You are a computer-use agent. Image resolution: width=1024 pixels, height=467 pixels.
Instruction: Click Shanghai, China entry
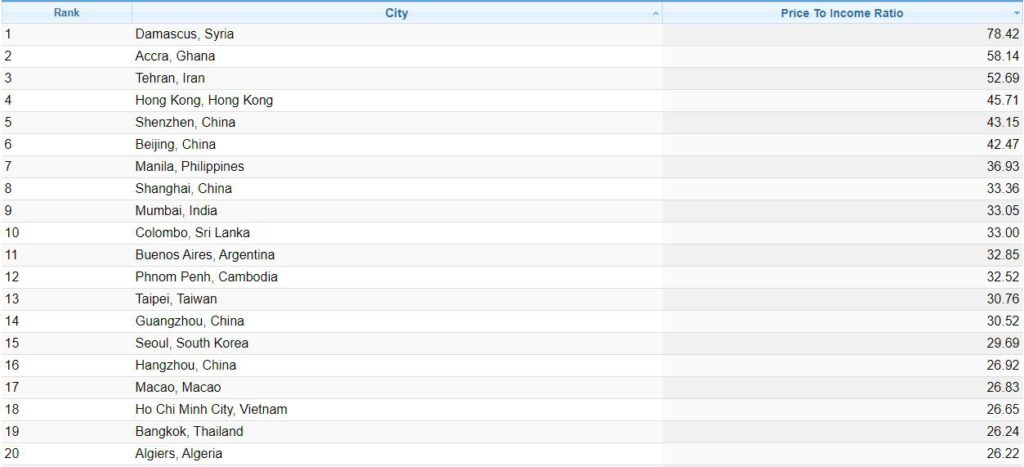coord(184,189)
